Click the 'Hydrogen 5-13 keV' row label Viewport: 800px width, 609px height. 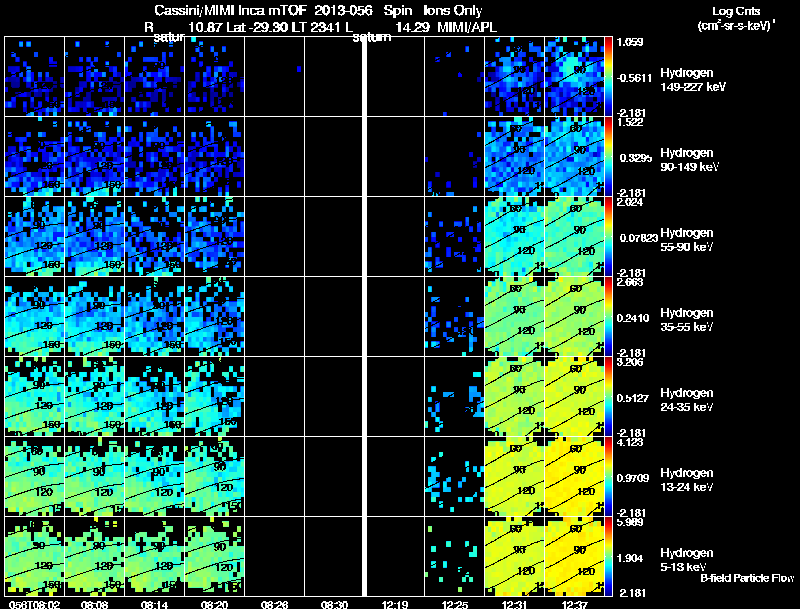(x=687, y=560)
